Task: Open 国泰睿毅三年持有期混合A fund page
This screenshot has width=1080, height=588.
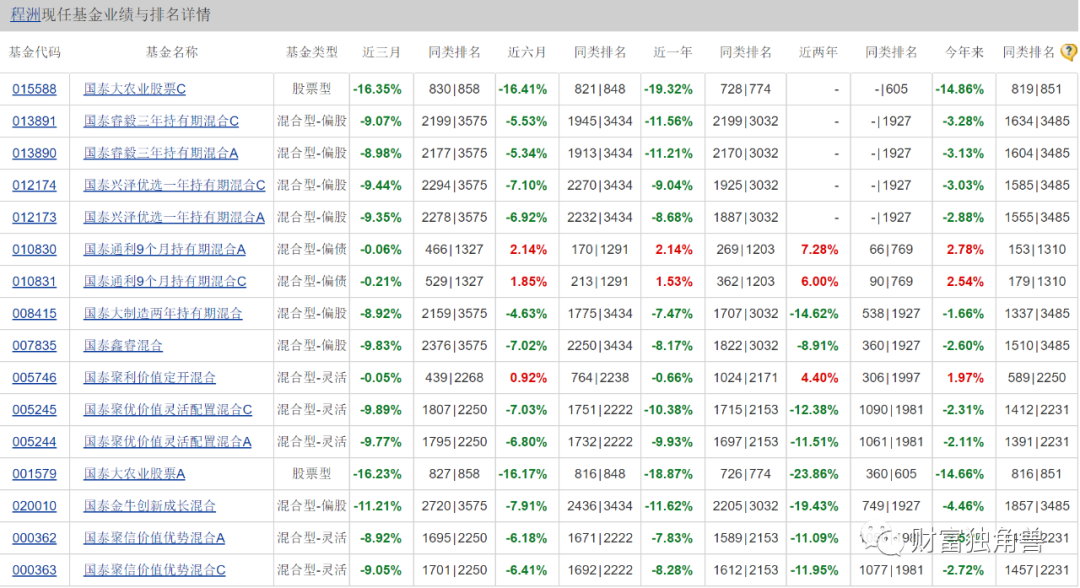Action: click(x=161, y=153)
